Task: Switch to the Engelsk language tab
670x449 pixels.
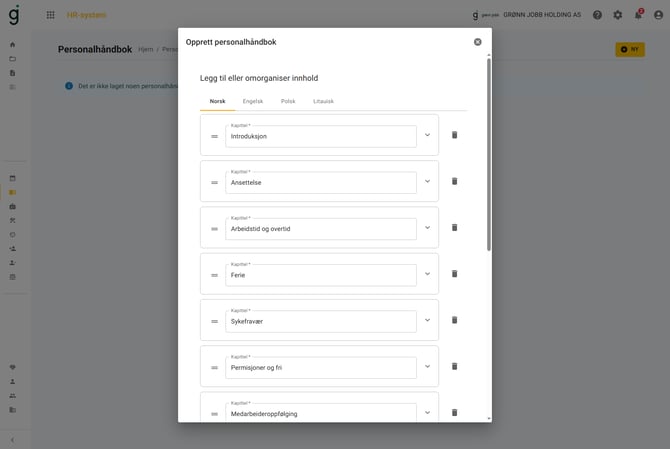Action: tap(253, 101)
